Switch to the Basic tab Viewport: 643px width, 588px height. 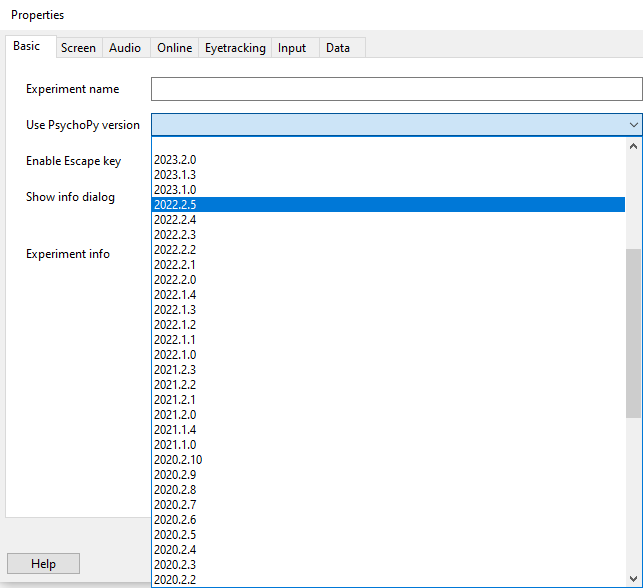tap(31, 46)
